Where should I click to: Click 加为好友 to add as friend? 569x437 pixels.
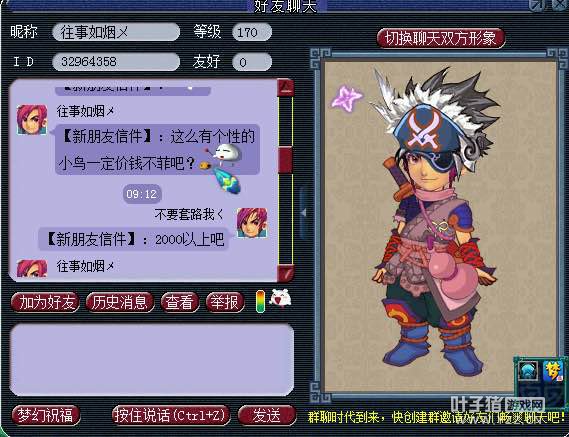46,302
